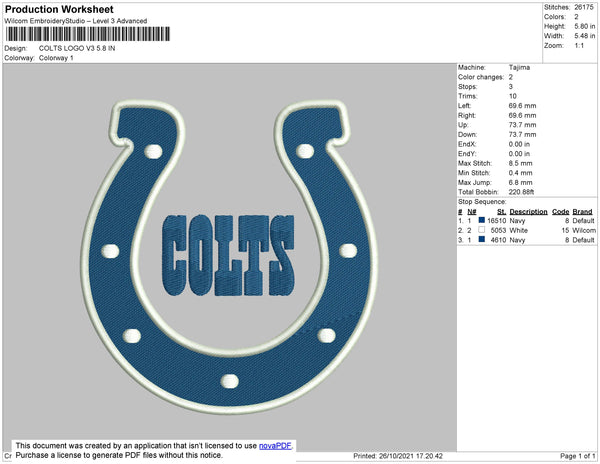Image resolution: width=600 pixels, height=464 pixels.
Task: Click the 'Color changes:' label
Action: coord(481,77)
